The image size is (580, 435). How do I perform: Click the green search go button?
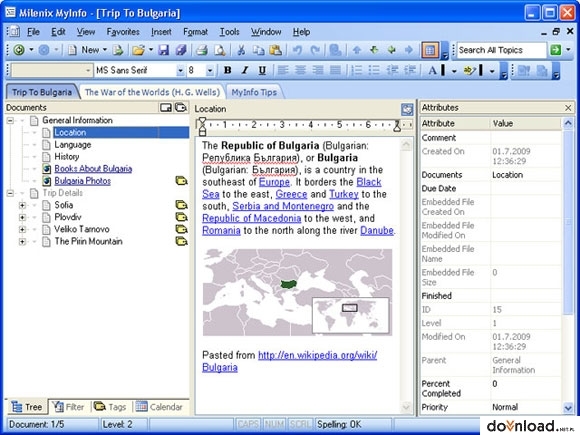tap(556, 50)
